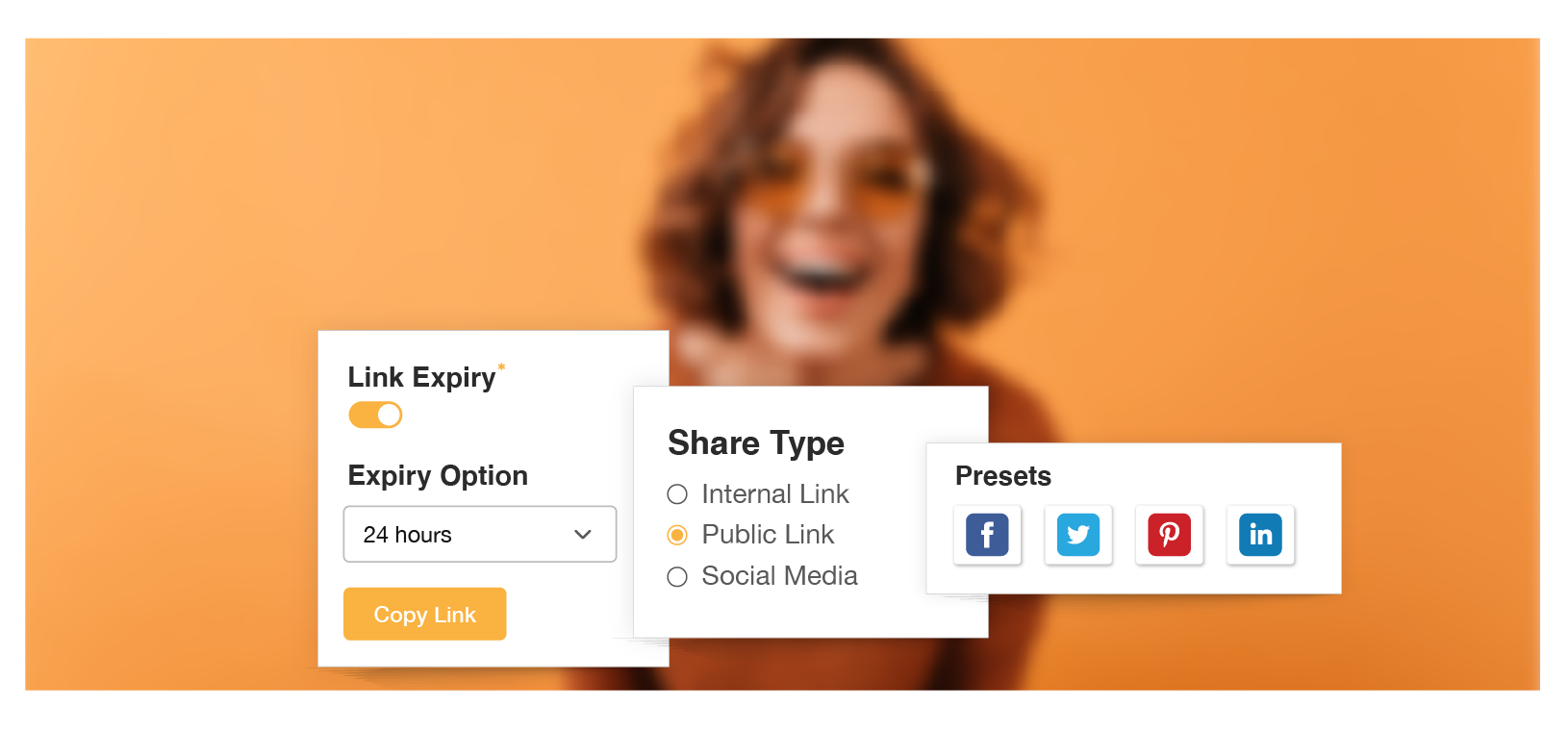Click the "Public Link" label text
The width and height of the screenshot is (1568, 731).
pos(768,535)
